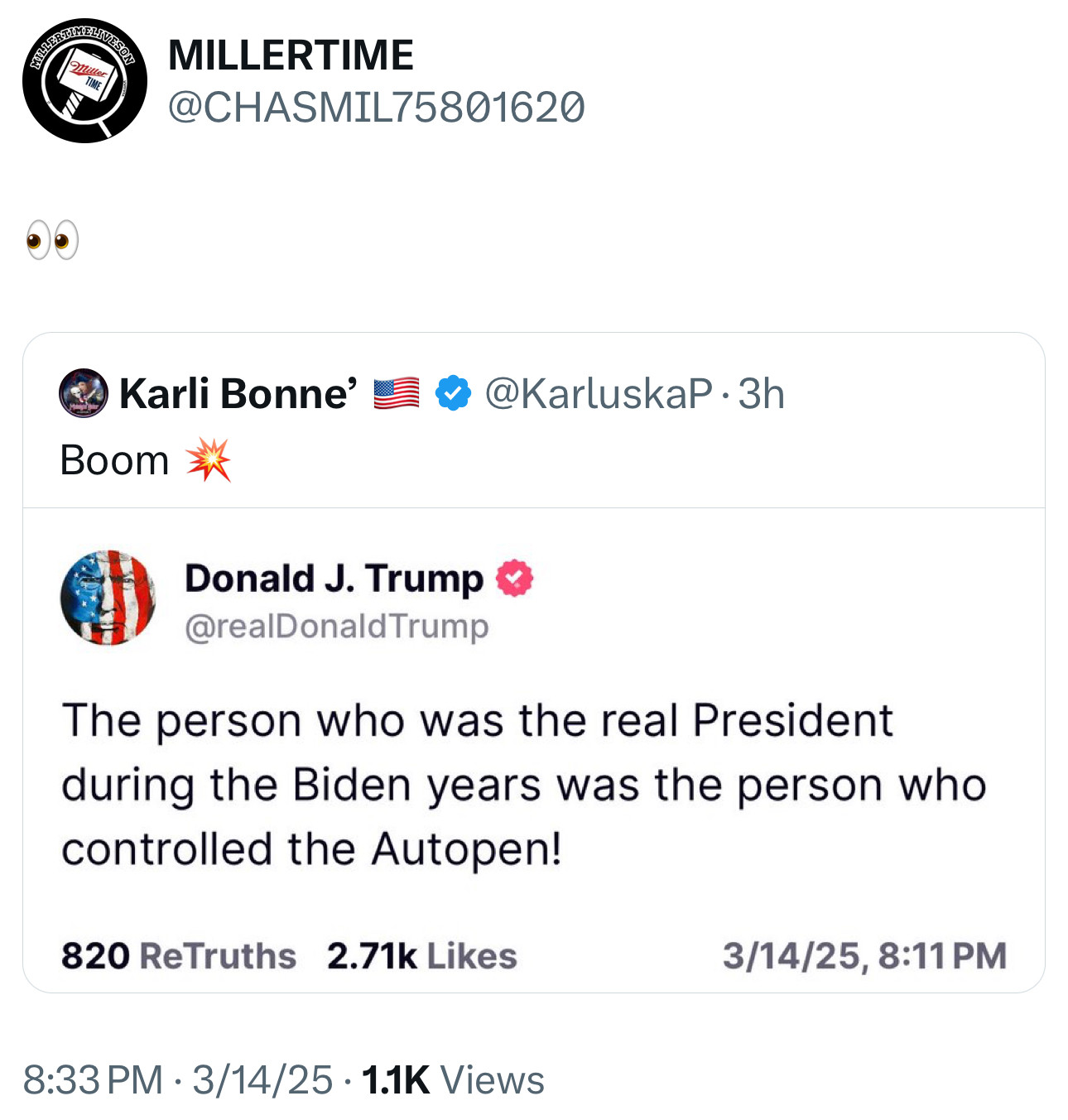This screenshot has height=1120, width=1068.
Task: Click the eyes emoji in the post
Action: [52, 241]
